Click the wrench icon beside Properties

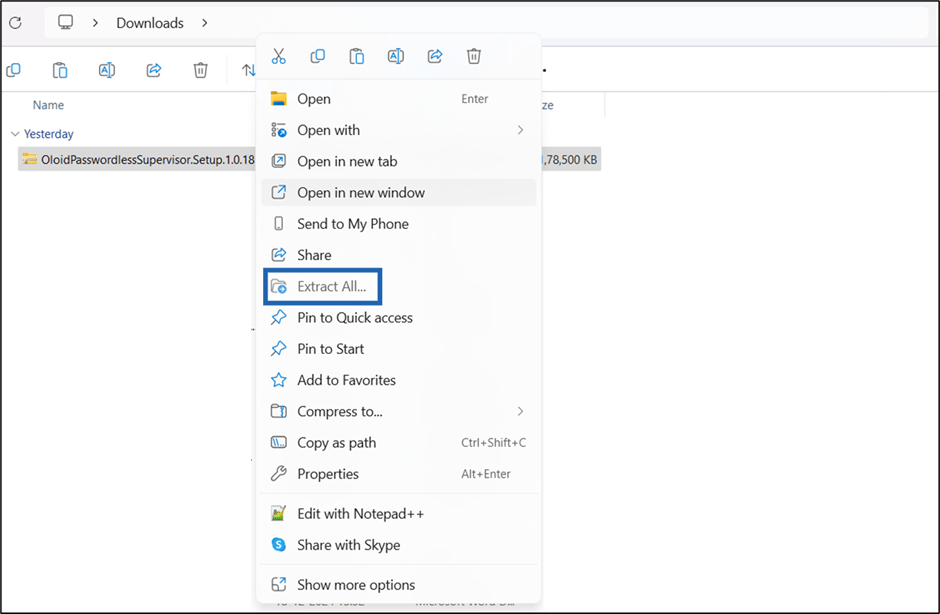coord(279,474)
